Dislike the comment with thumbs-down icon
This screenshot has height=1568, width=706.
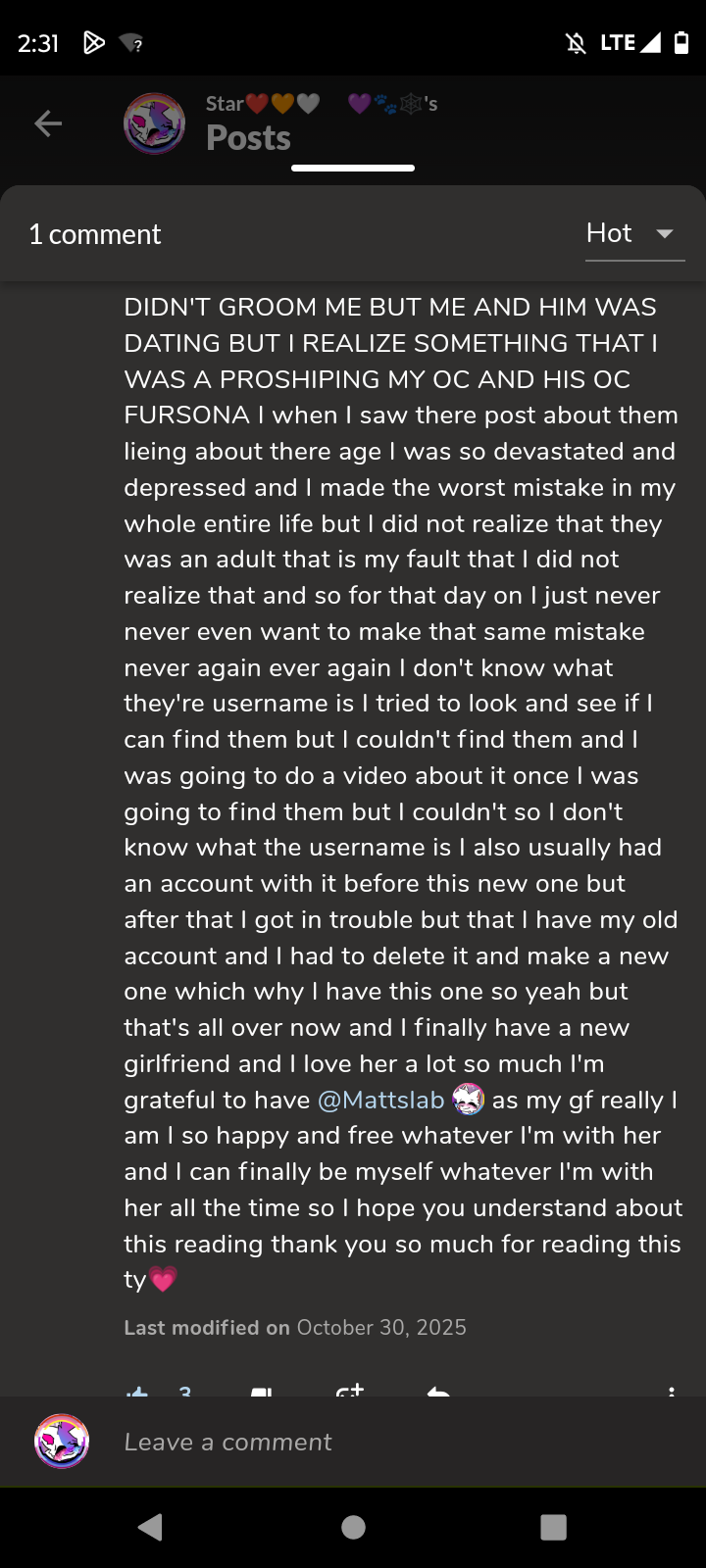point(261,1392)
